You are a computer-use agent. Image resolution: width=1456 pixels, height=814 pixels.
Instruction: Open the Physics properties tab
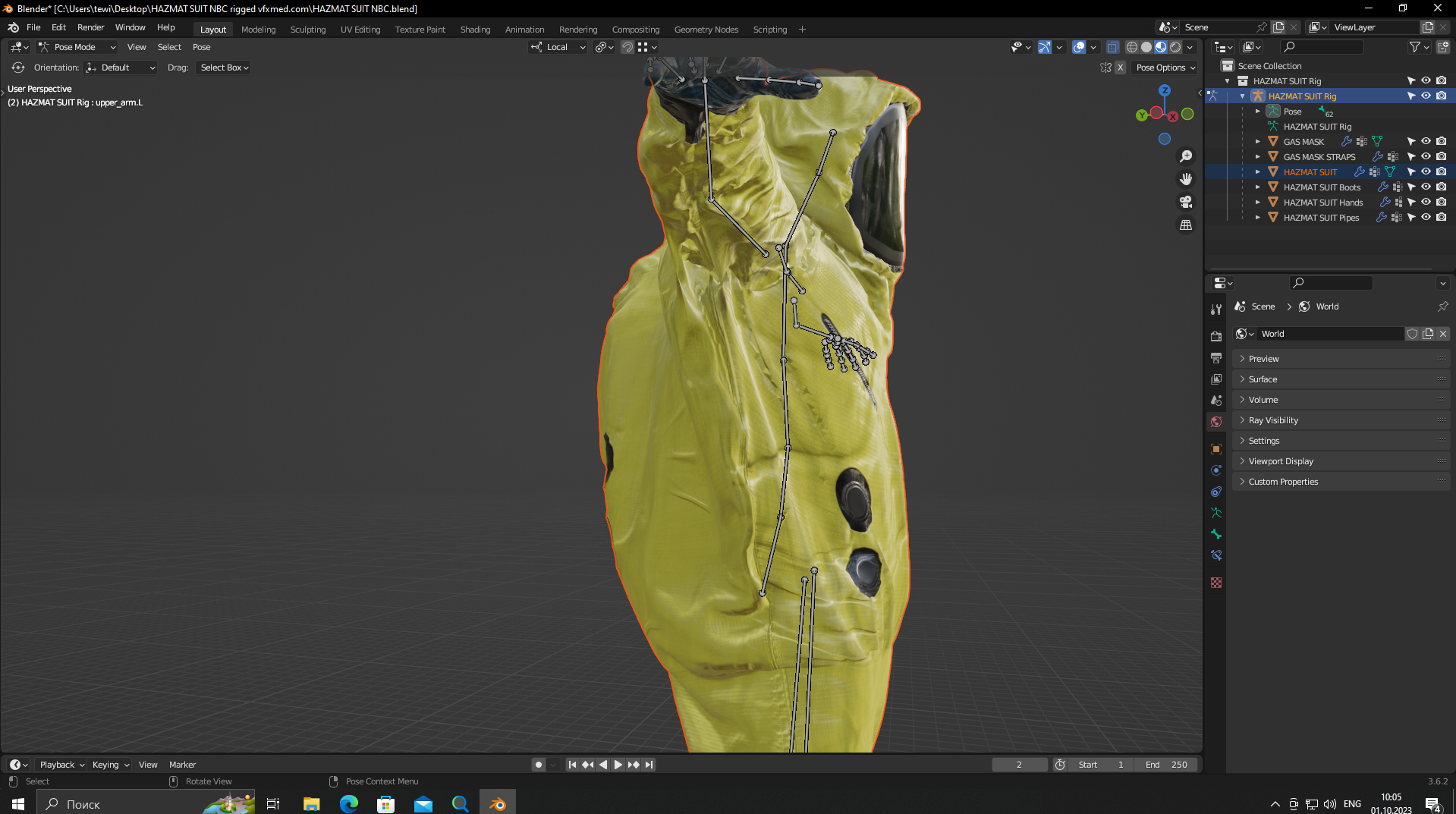pyautogui.click(x=1216, y=470)
